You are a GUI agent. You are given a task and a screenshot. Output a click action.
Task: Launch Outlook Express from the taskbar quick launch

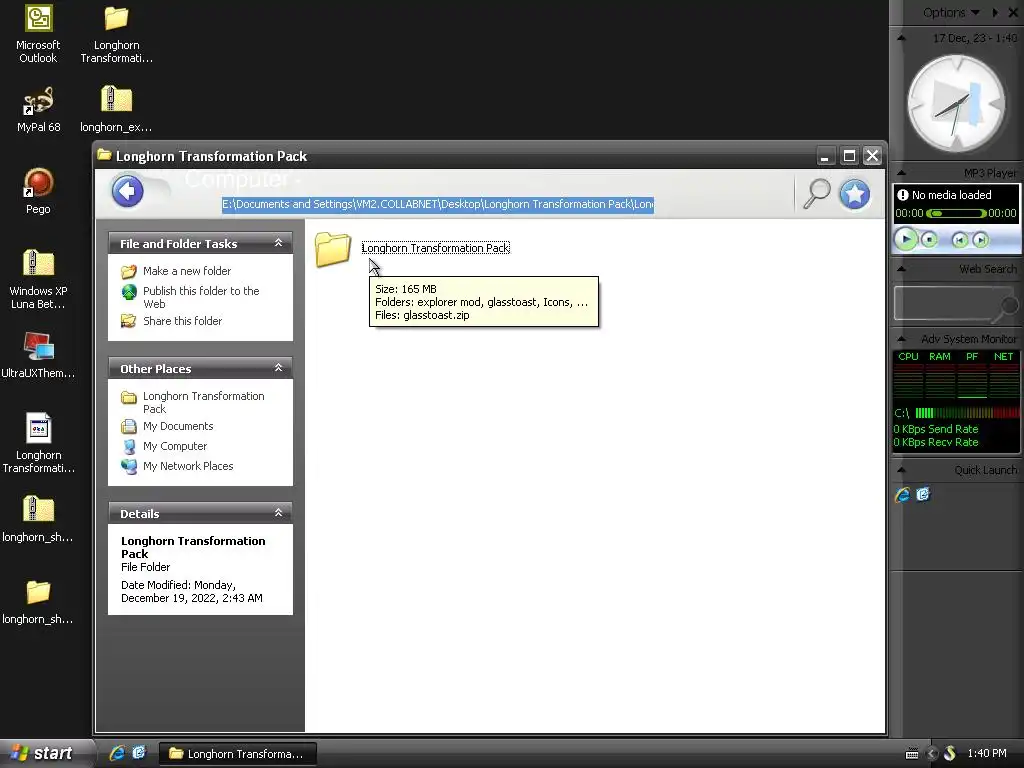pyautogui.click(x=138, y=753)
